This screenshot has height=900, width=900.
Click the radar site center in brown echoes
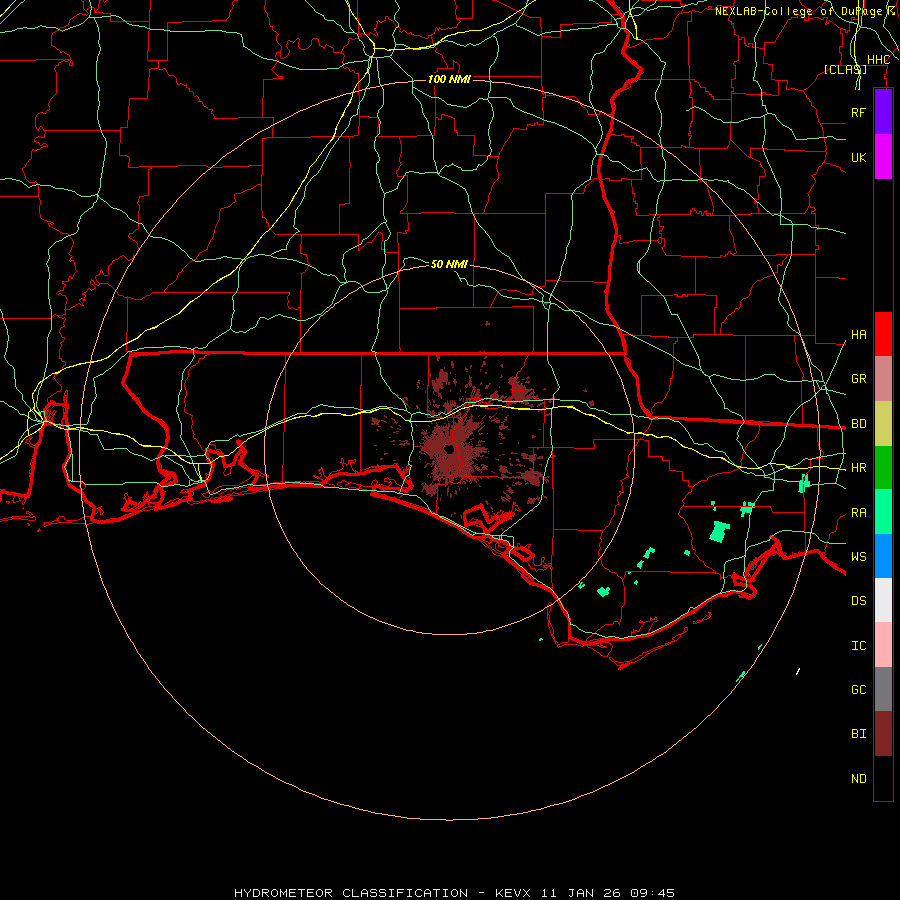pyautogui.click(x=450, y=450)
